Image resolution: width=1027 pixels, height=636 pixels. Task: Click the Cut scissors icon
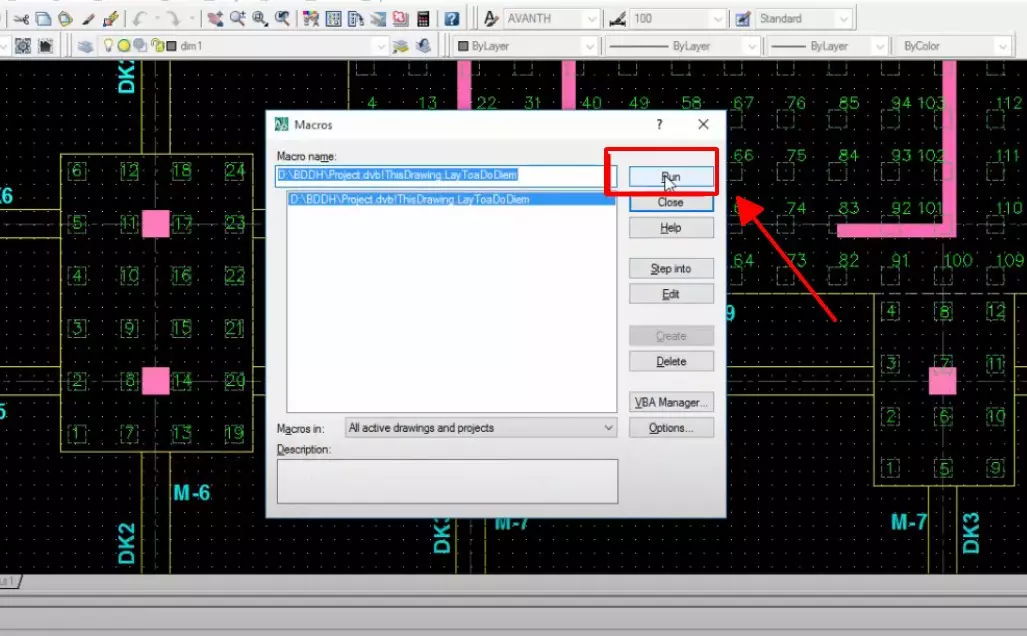pyautogui.click(x=21, y=19)
